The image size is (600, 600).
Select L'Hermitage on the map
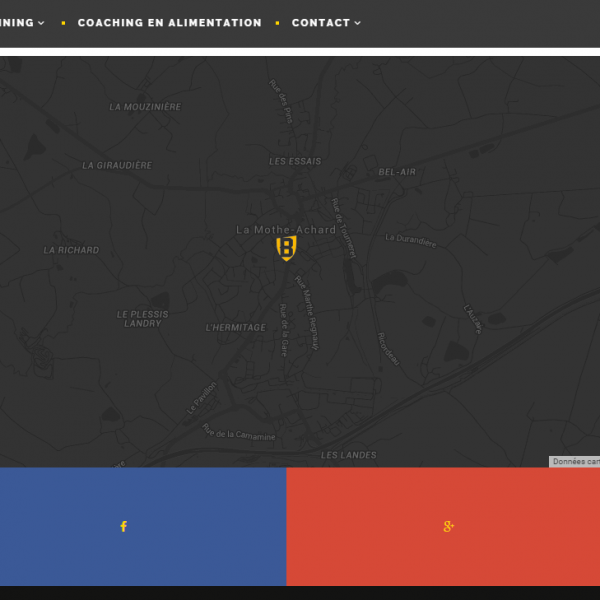[236, 327]
